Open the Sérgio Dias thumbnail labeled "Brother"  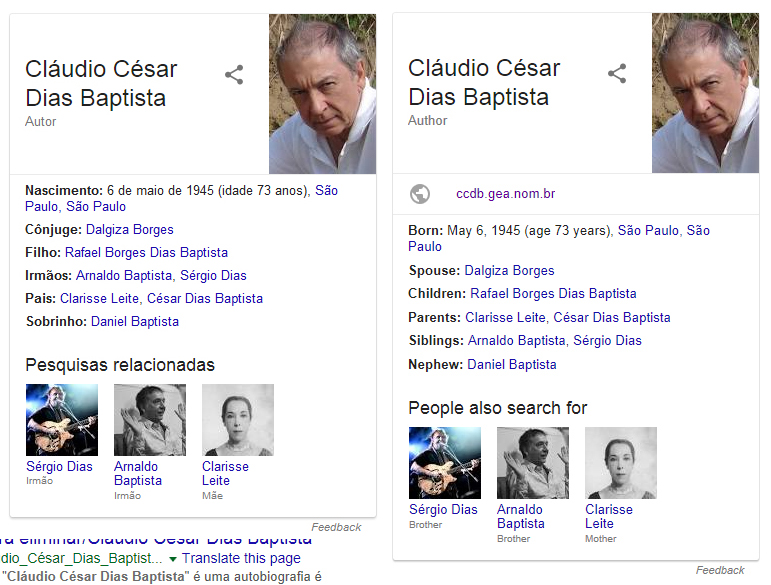[x=445, y=463]
